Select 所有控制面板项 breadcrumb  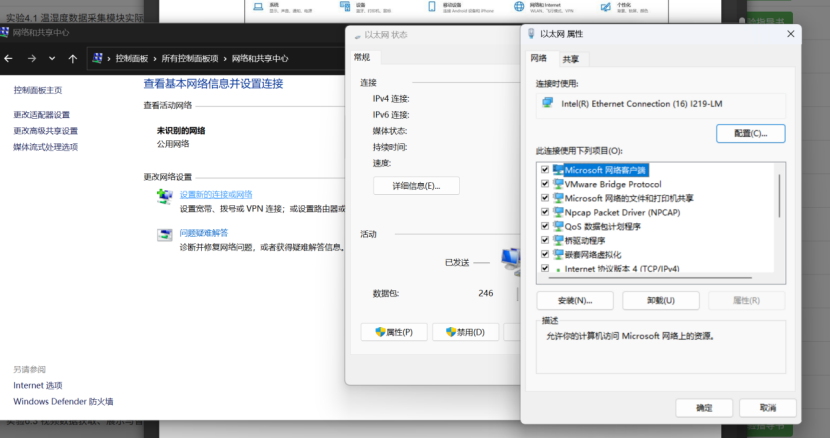point(190,58)
